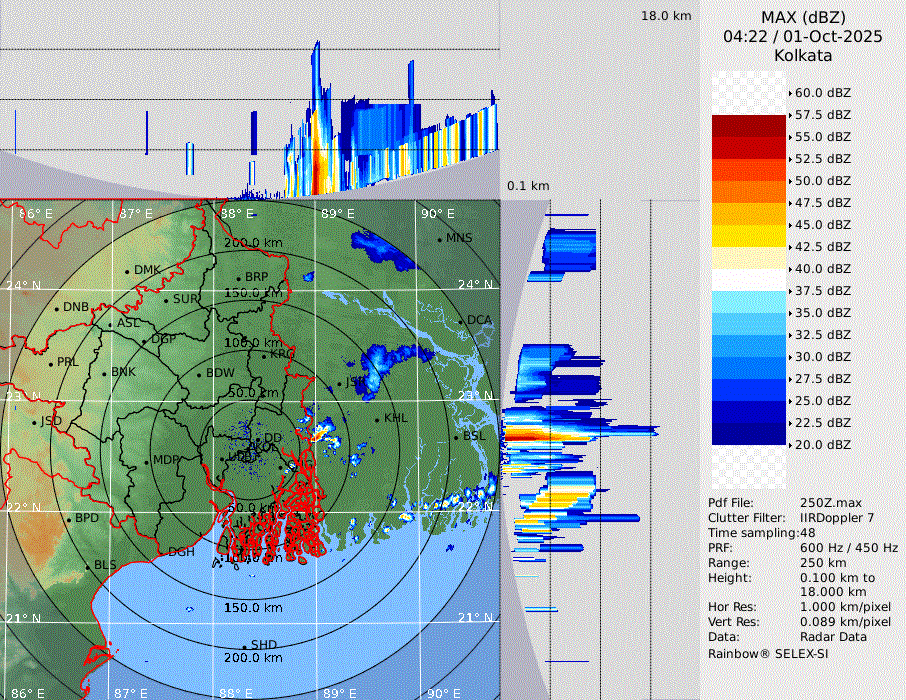Click the white swatch below 40.0 dBZ
Screen dimensions: 906x700
[x=749, y=280]
